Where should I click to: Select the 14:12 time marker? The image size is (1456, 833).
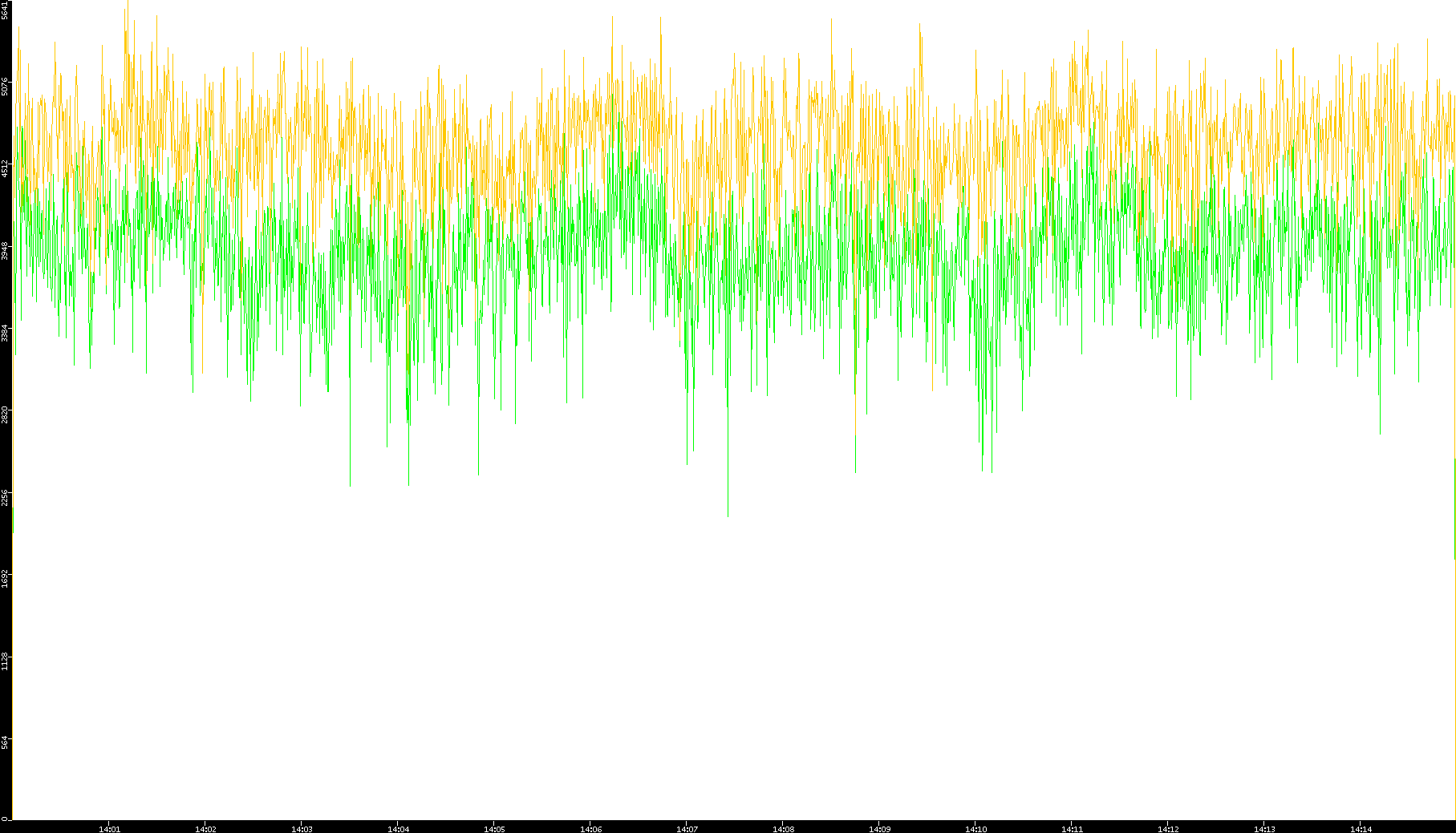(x=1168, y=829)
